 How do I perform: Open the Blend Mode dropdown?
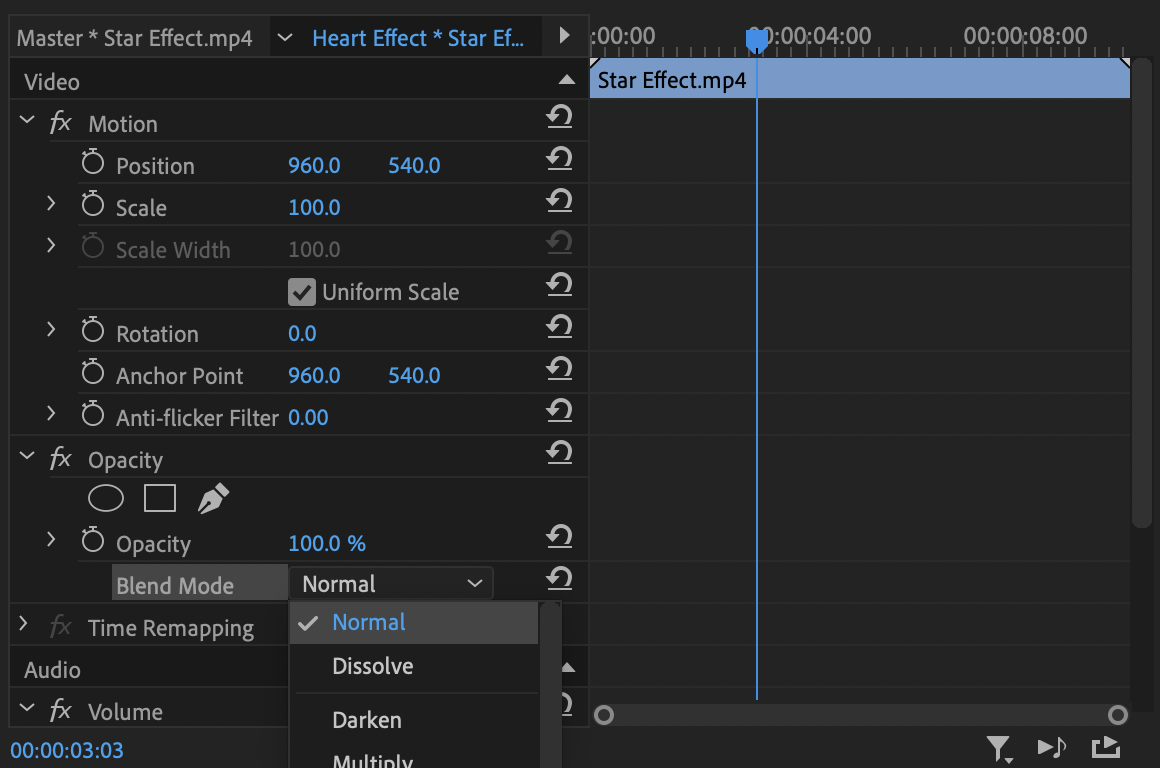click(391, 584)
